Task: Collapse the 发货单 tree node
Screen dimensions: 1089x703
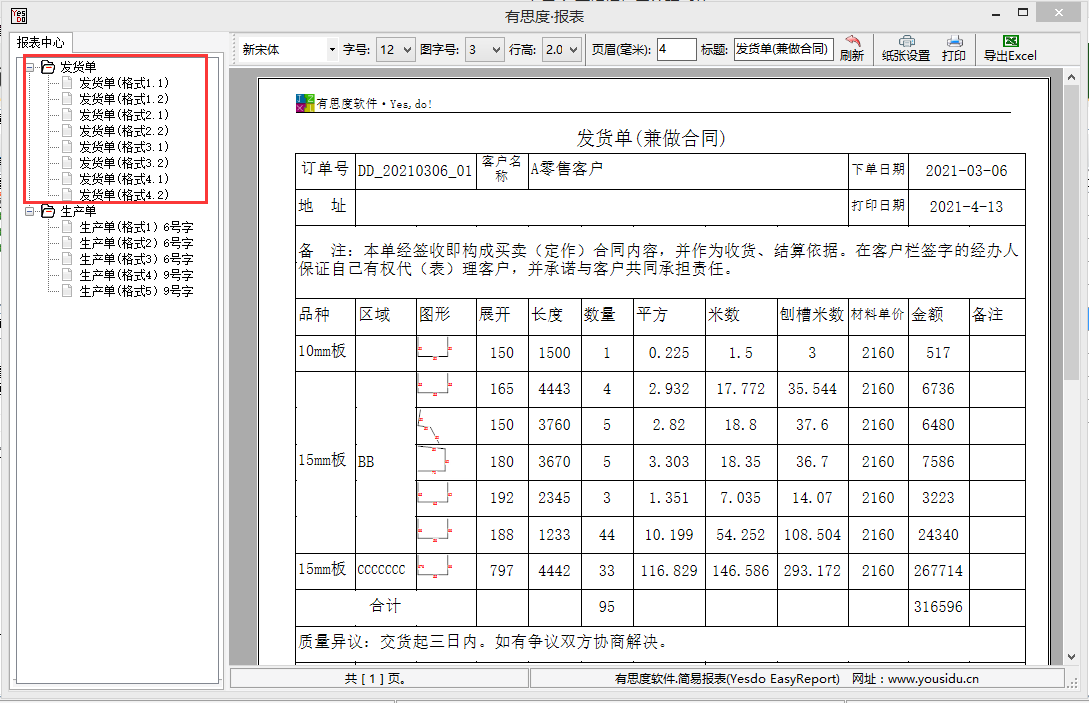Action: point(30,67)
